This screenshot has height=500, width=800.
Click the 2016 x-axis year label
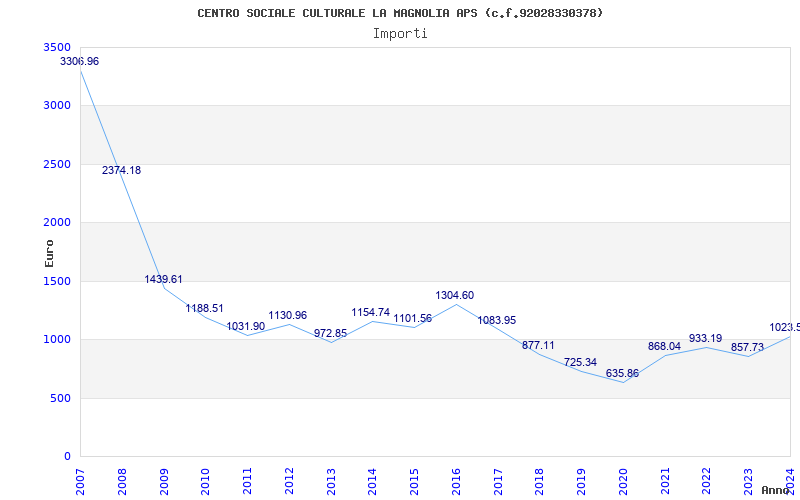[x=456, y=482]
